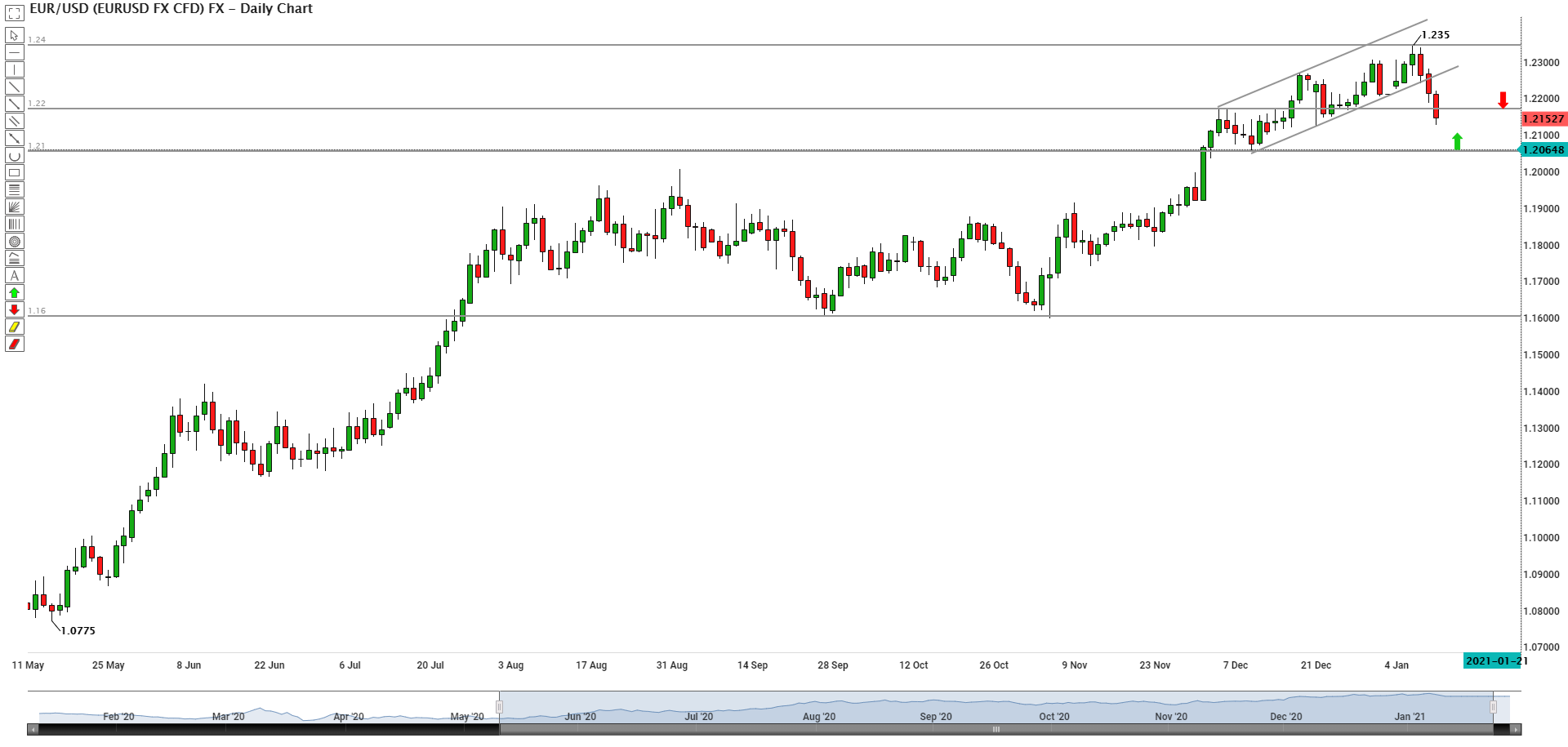Toggle fullscreen chart mode icon
The width and height of the screenshot is (1568, 747).
[x=14, y=13]
